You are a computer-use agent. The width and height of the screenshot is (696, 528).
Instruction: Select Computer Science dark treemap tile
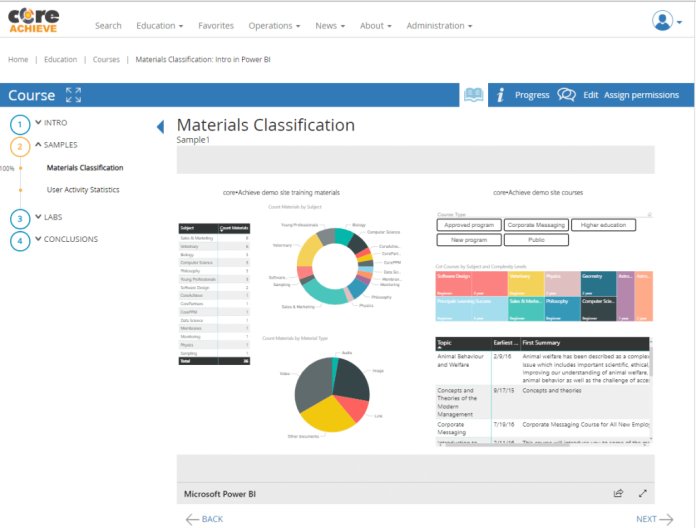coord(598,309)
